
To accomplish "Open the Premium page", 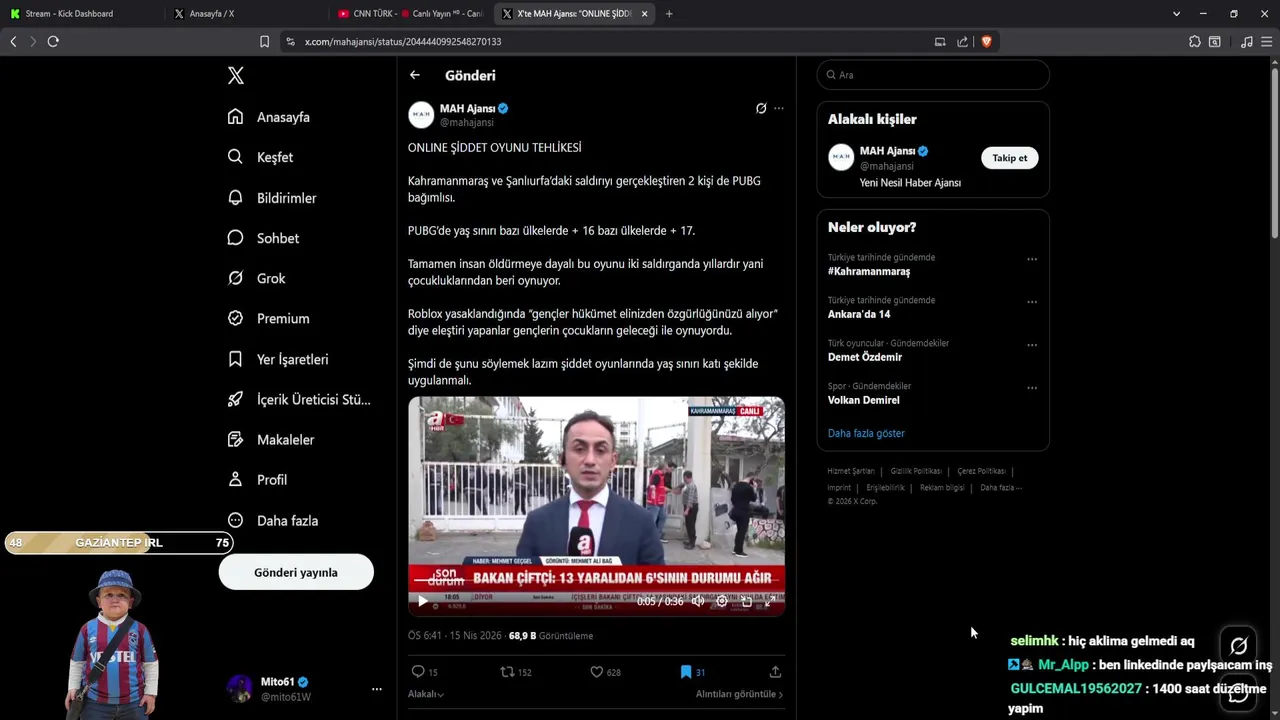I will coord(268,318).
